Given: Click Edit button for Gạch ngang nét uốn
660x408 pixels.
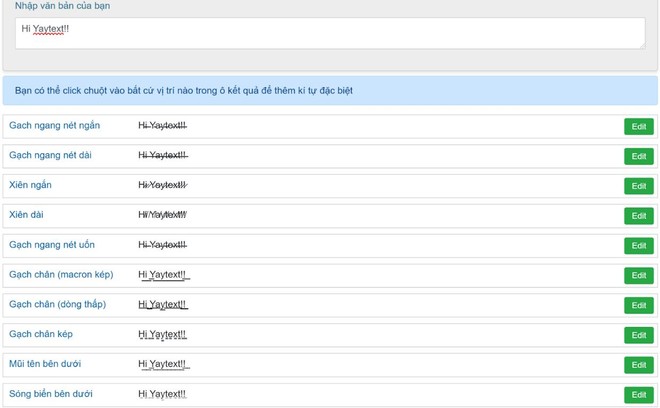Looking at the screenshot, I should coord(639,246).
